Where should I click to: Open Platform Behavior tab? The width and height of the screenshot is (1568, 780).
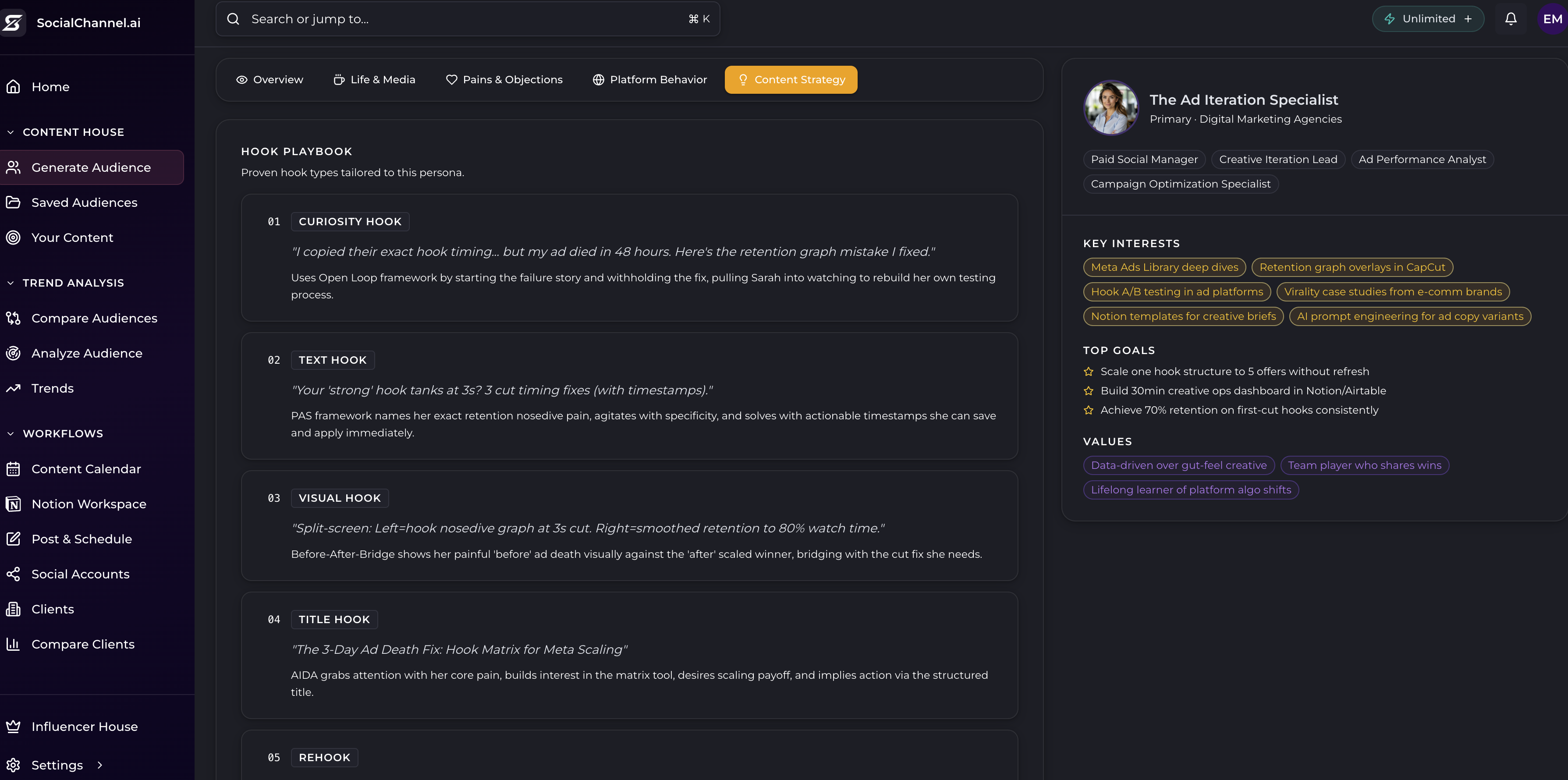click(649, 80)
